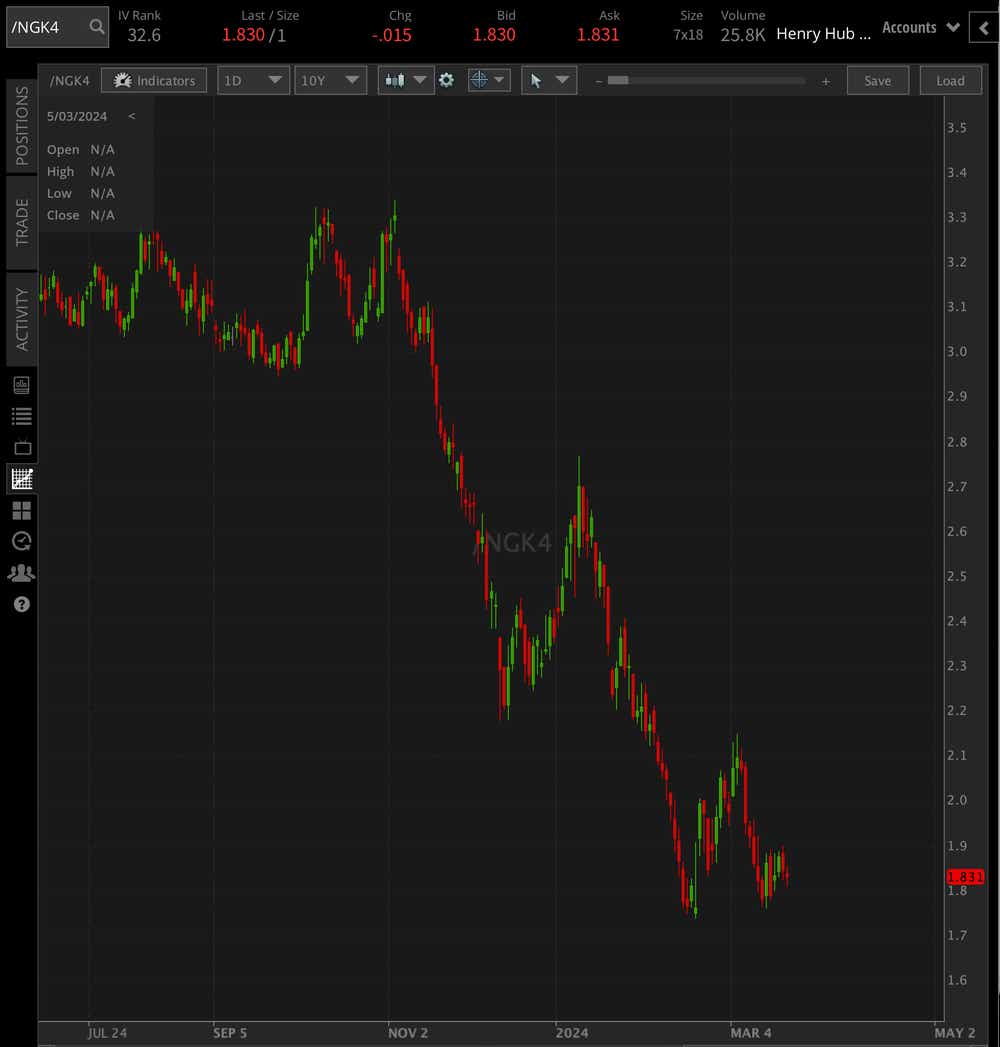Open the Accounts dropdown
This screenshot has height=1047, width=1000.
click(921, 27)
